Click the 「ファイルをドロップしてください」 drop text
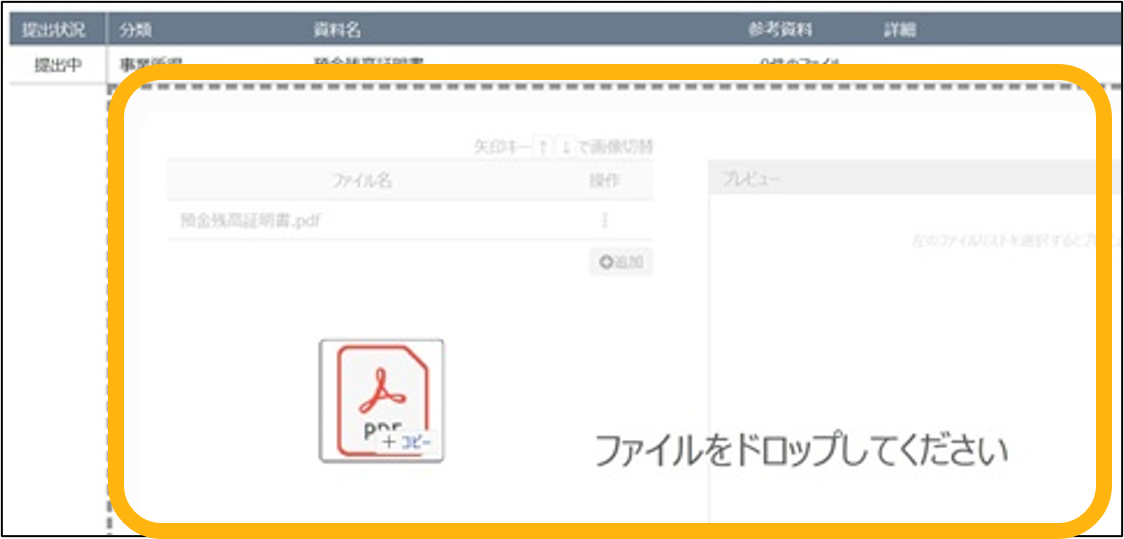Image resolution: width=1124 pixels, height=539 pixels. (801, 451)
